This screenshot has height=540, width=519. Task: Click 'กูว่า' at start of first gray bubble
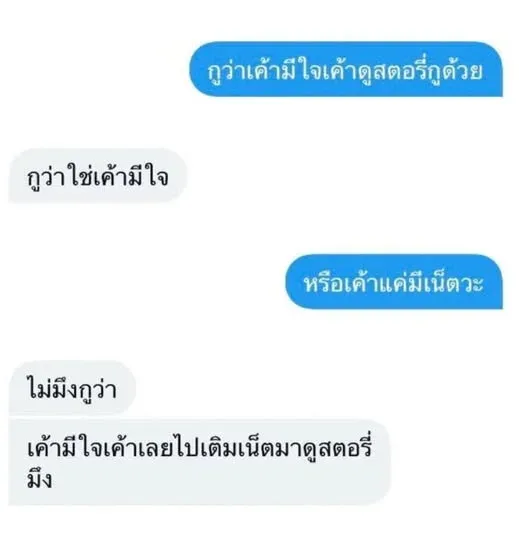(x=46, y=178)
